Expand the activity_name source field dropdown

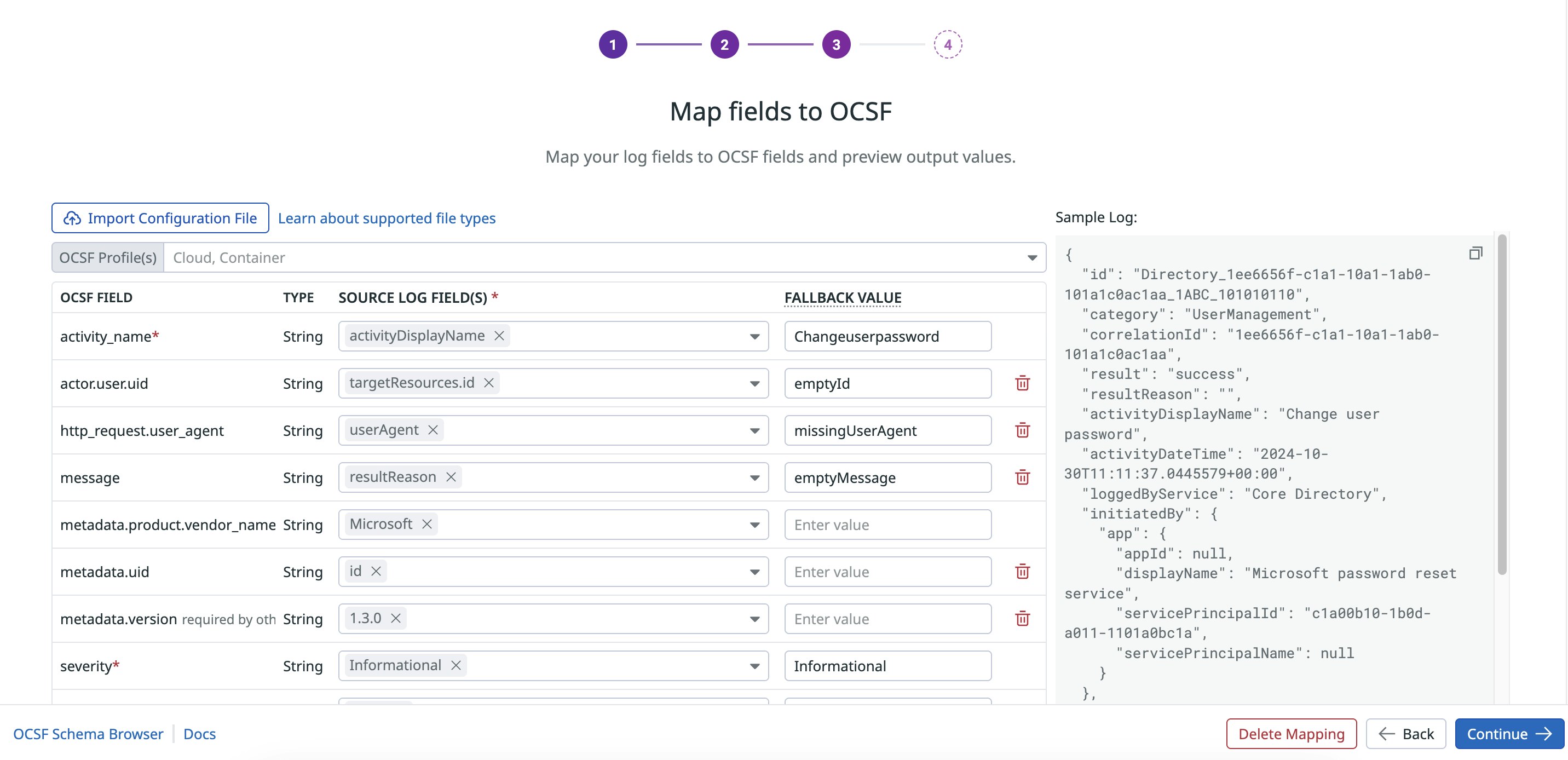pyautogui.click(x=755, y=336)
